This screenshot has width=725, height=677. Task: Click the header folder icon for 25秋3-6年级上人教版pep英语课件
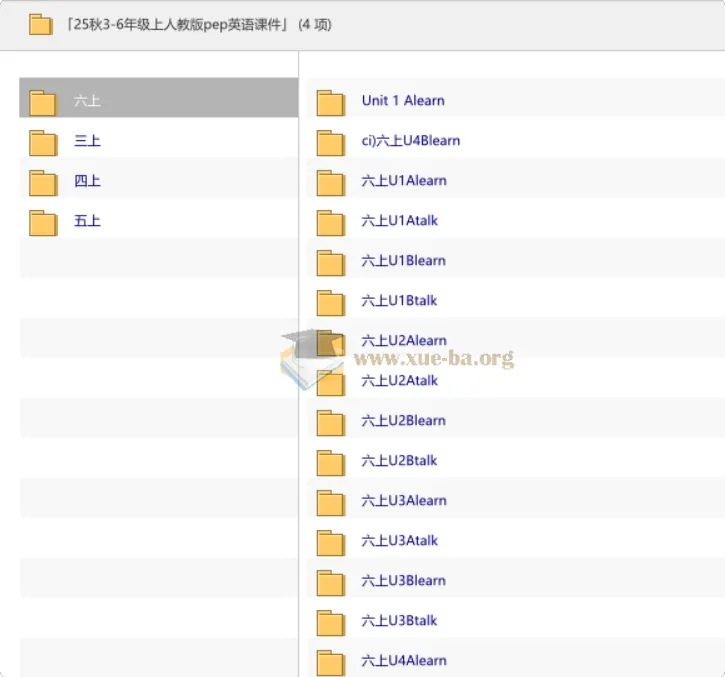click(41, 25)
